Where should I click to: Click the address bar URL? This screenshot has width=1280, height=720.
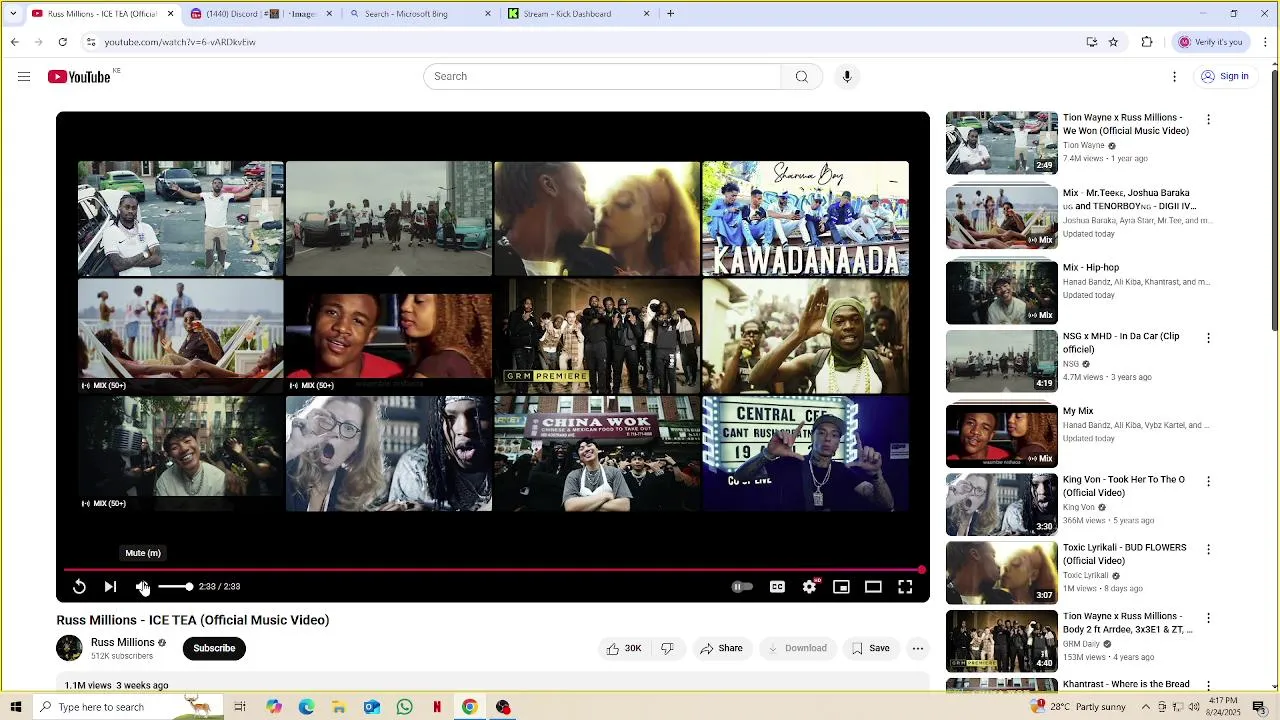(180, 42)
